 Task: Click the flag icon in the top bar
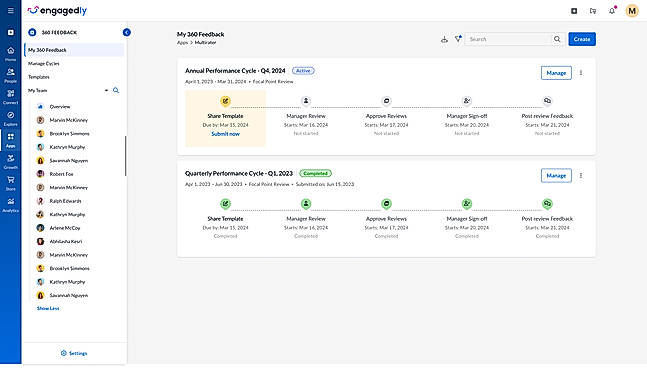pos(593,11)
